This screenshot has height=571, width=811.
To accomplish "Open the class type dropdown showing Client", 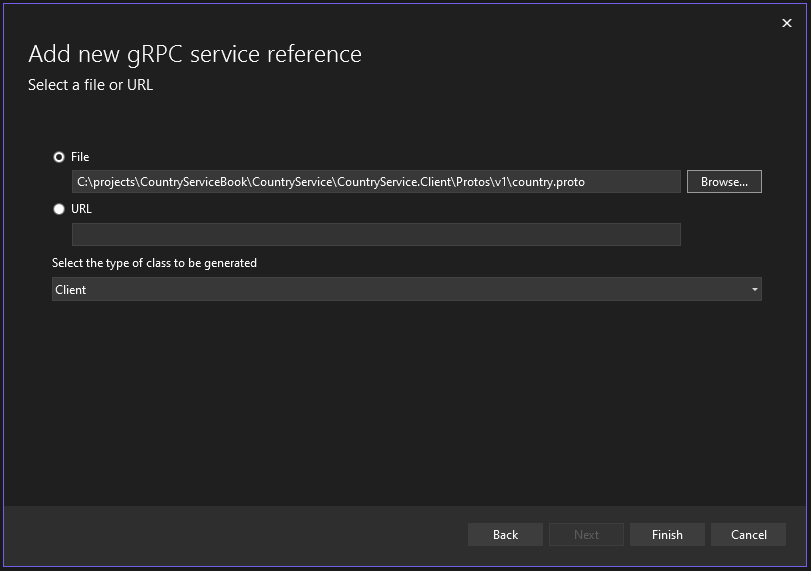I will [406, 289].
